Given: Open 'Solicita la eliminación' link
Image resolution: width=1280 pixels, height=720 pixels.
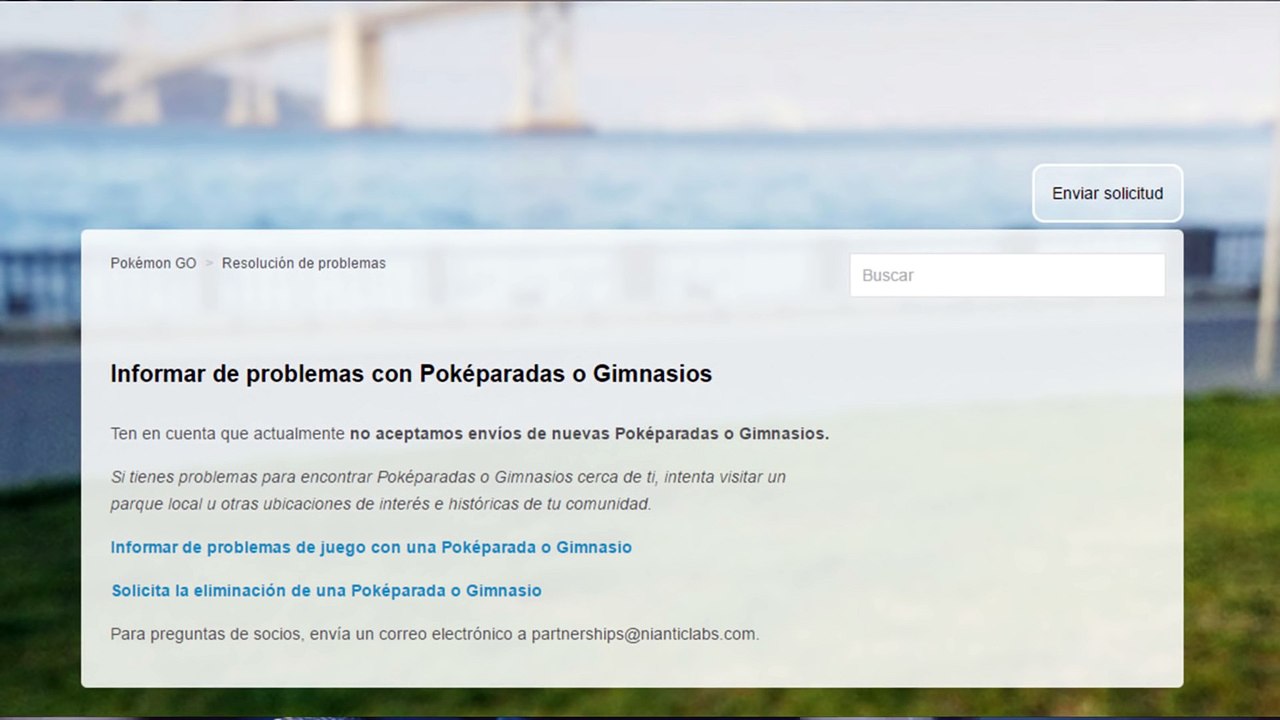Looking at the screenshot, I should coord(326,591).
